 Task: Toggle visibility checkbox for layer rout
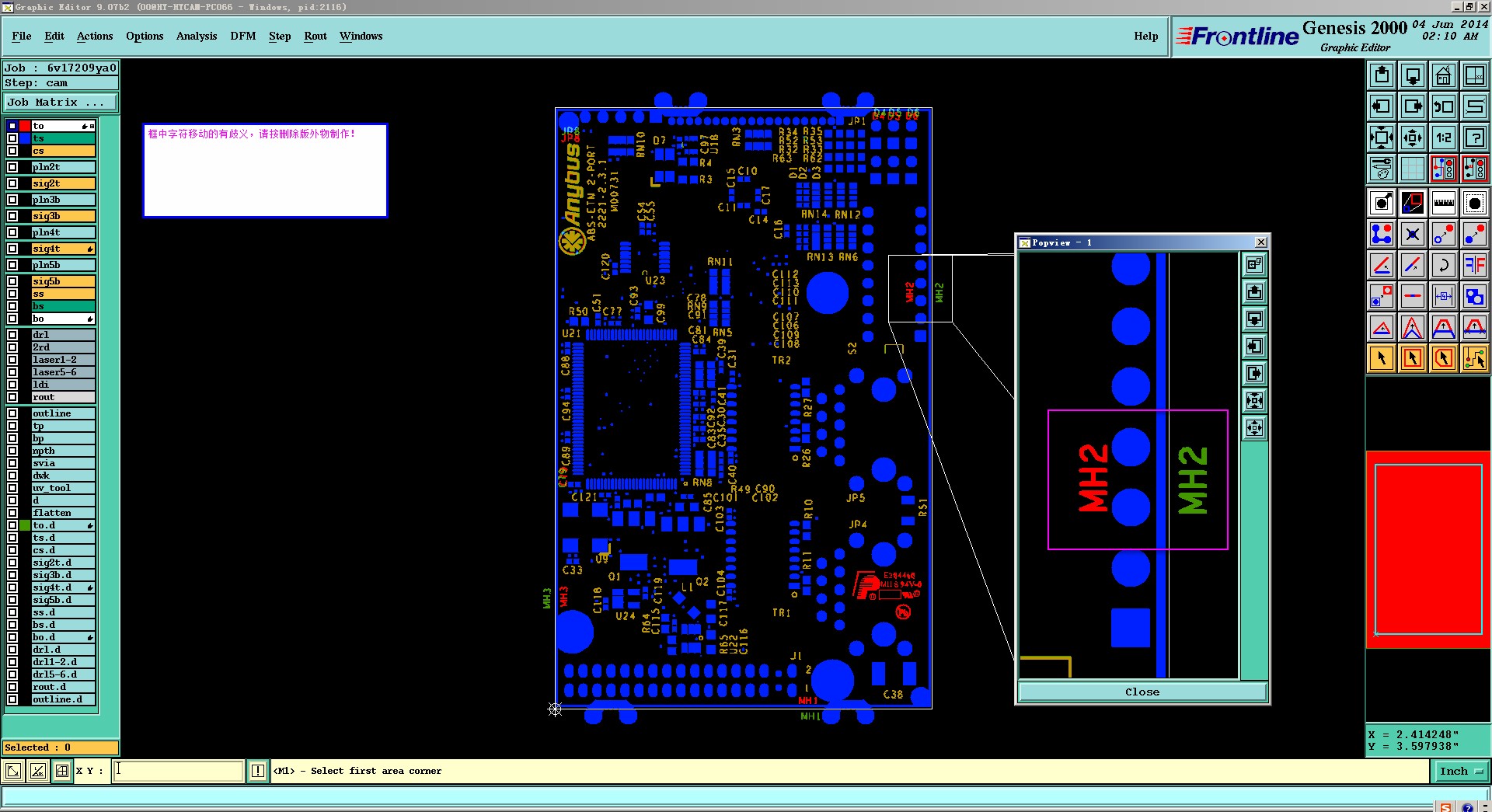pos(12,397)
